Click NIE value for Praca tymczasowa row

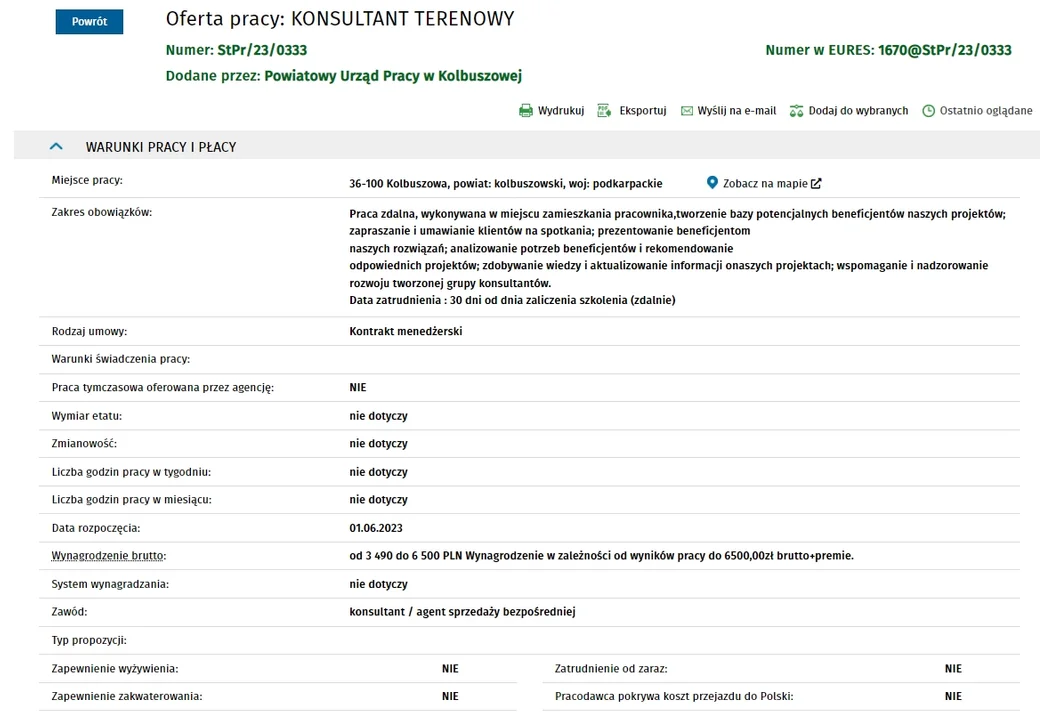coord(358,387)
